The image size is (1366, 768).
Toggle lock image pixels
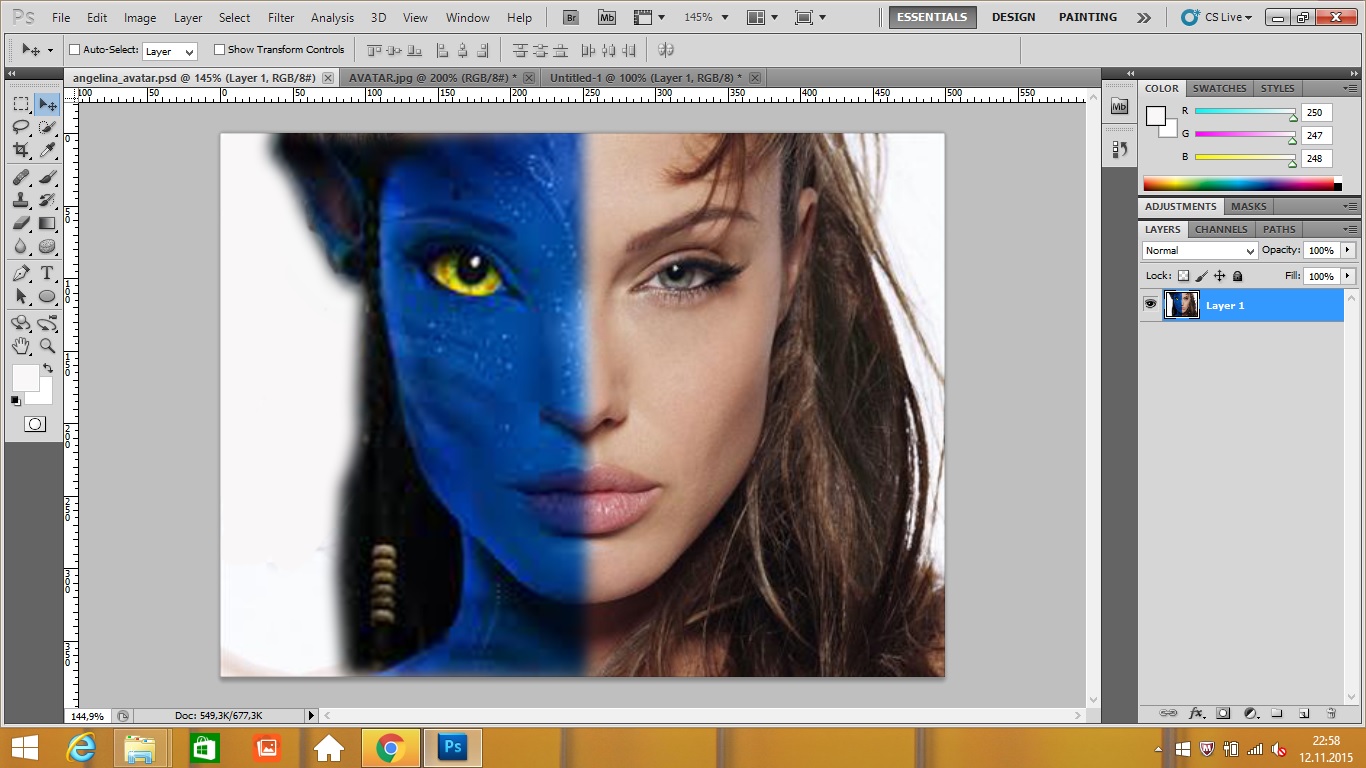pos(1202,276)
